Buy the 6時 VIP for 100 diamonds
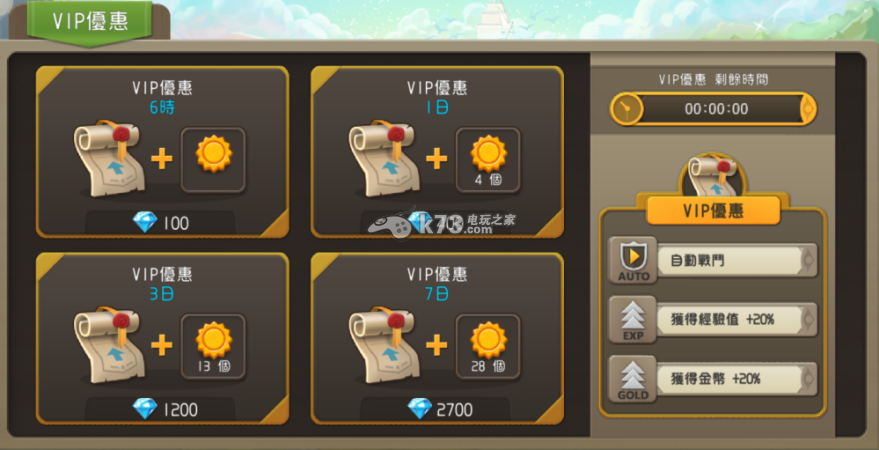 coord(161,223)
